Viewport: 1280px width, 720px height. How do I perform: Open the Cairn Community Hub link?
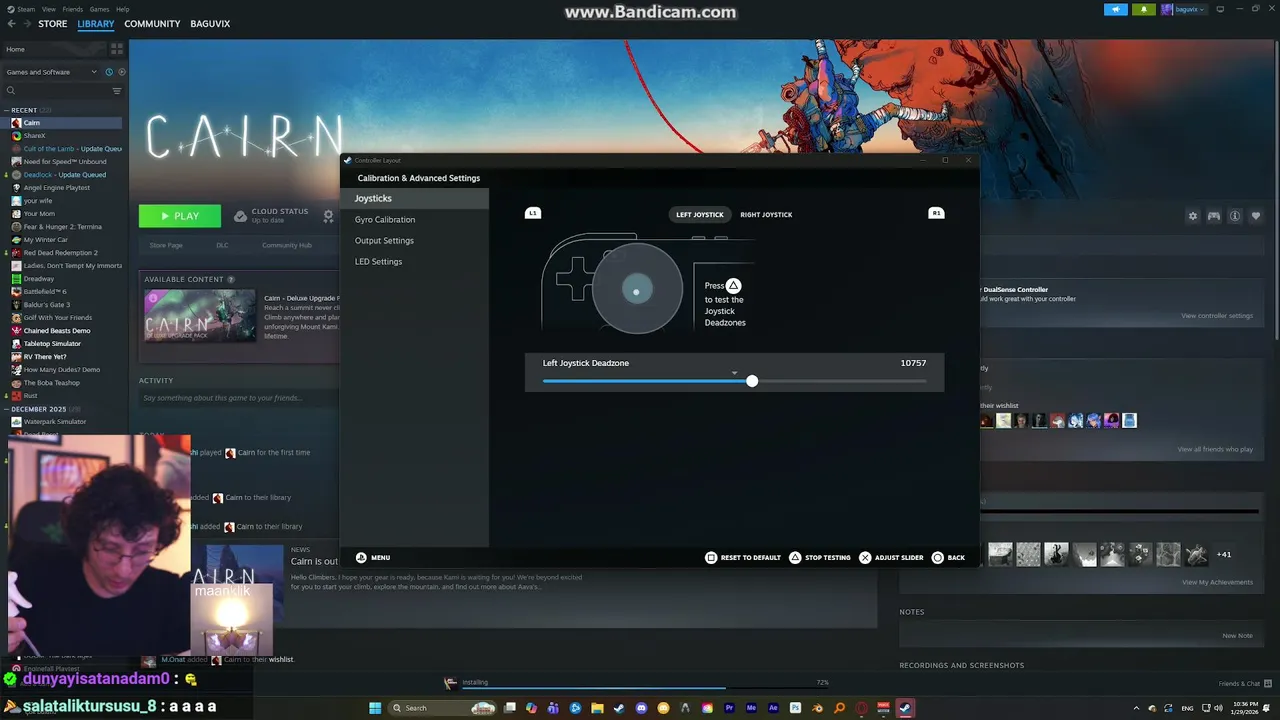pyautogui.click(x=287, y=245)
